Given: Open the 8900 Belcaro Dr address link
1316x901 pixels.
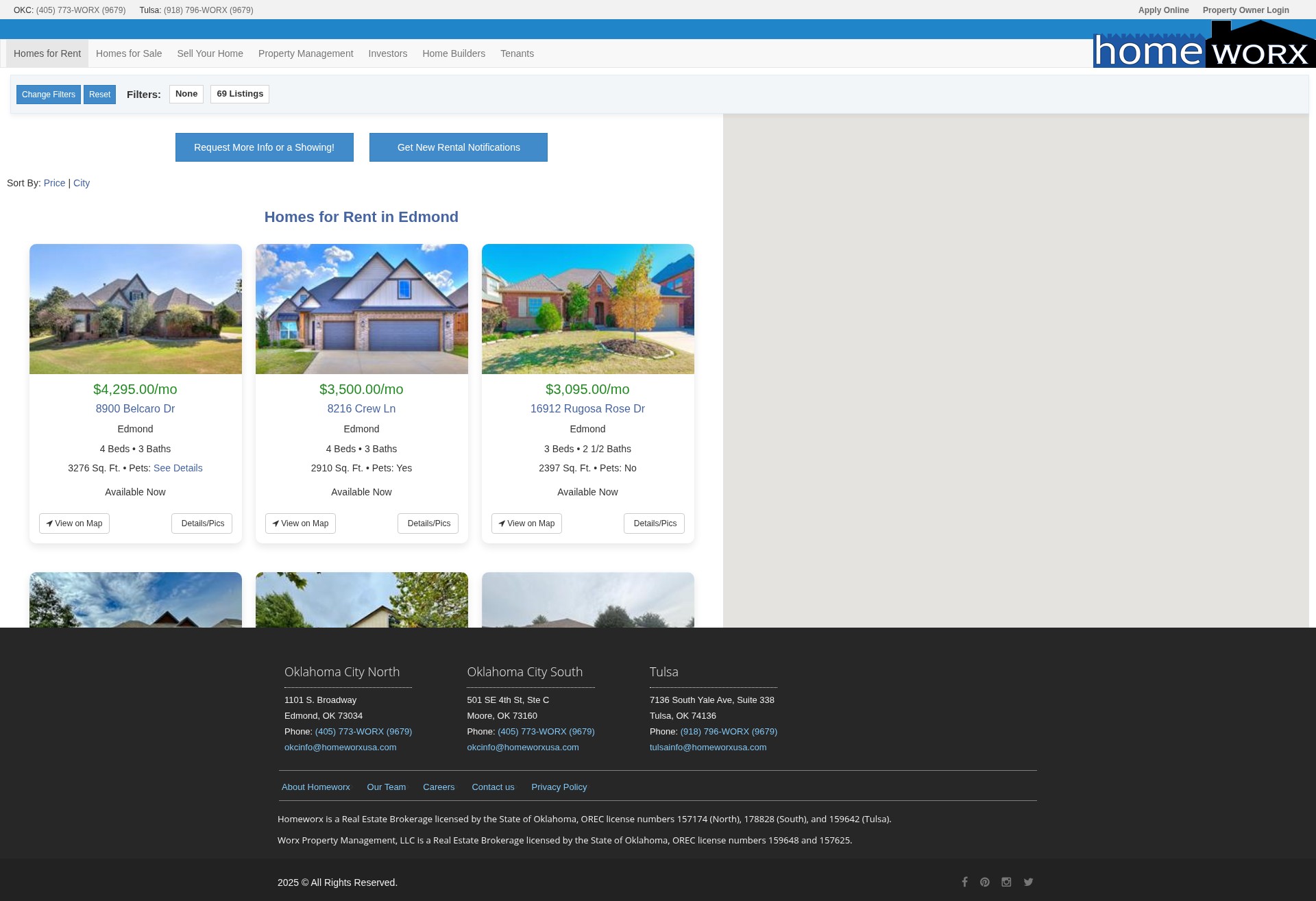Looking at the screenshot, I should pos(135,408).
